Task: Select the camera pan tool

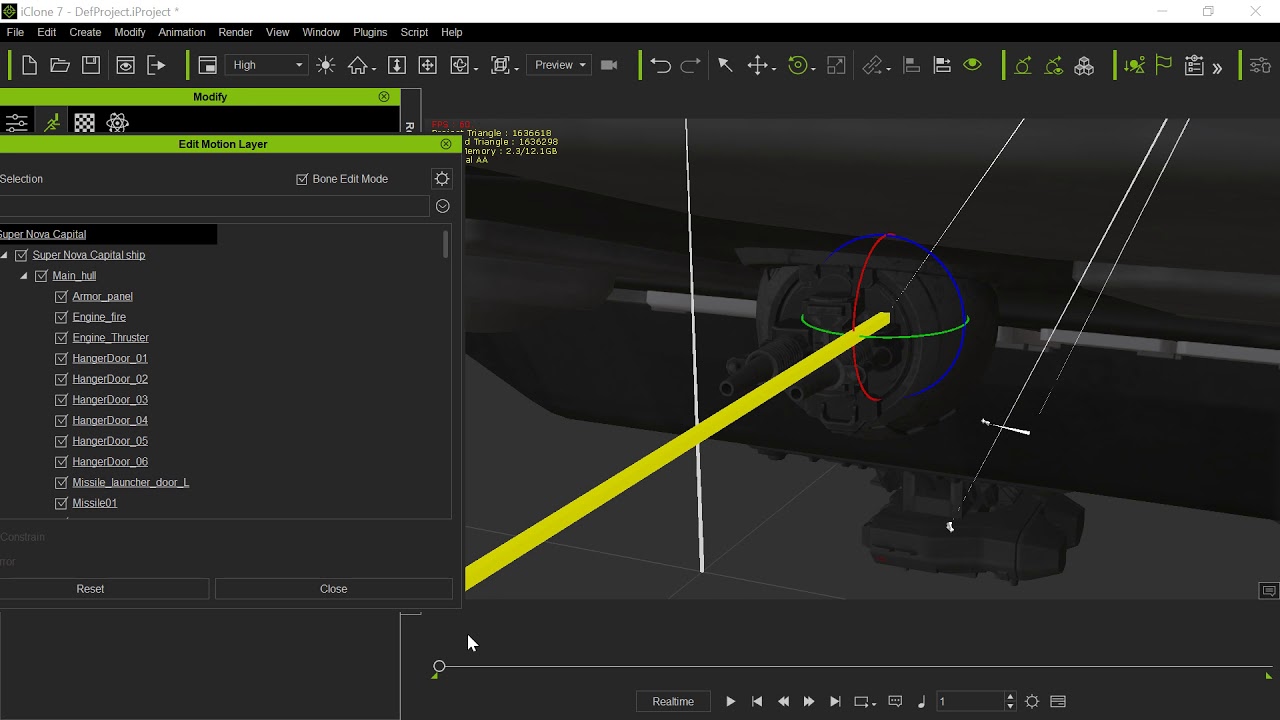Action: (427, 65)
